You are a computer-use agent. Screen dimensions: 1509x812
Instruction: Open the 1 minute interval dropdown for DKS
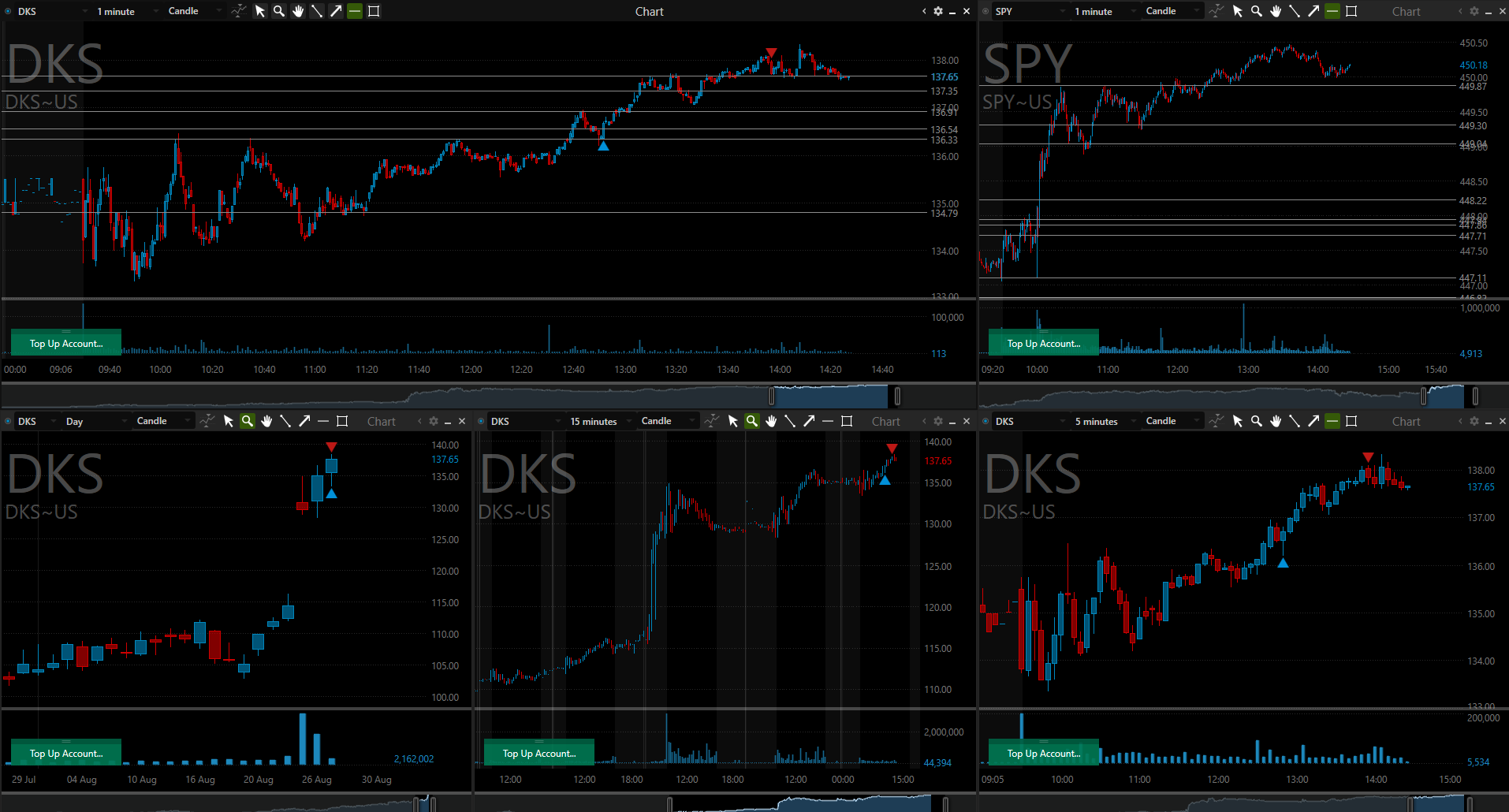[126, 11]
